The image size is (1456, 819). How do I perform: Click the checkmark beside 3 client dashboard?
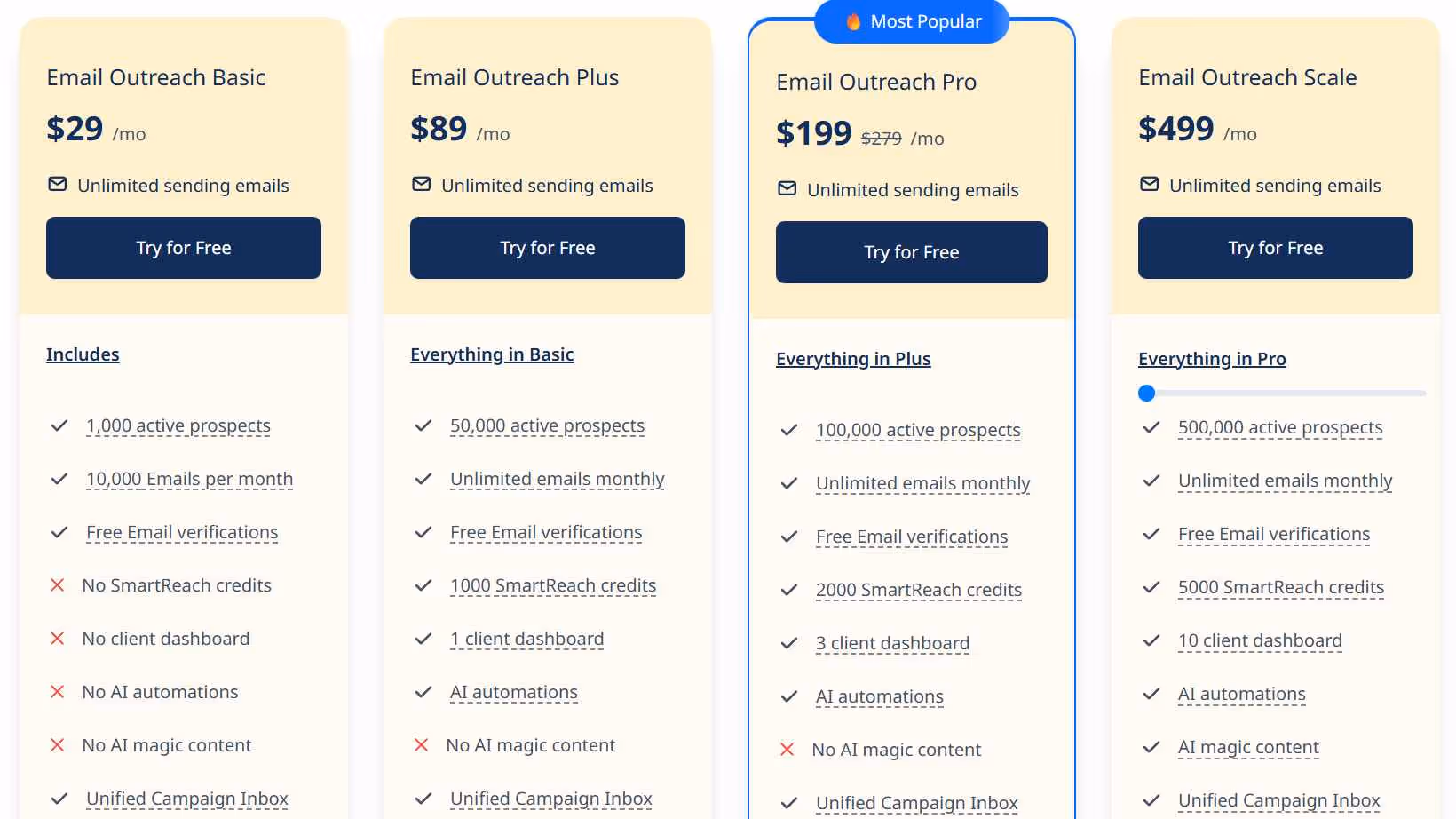tap(788, 643)
